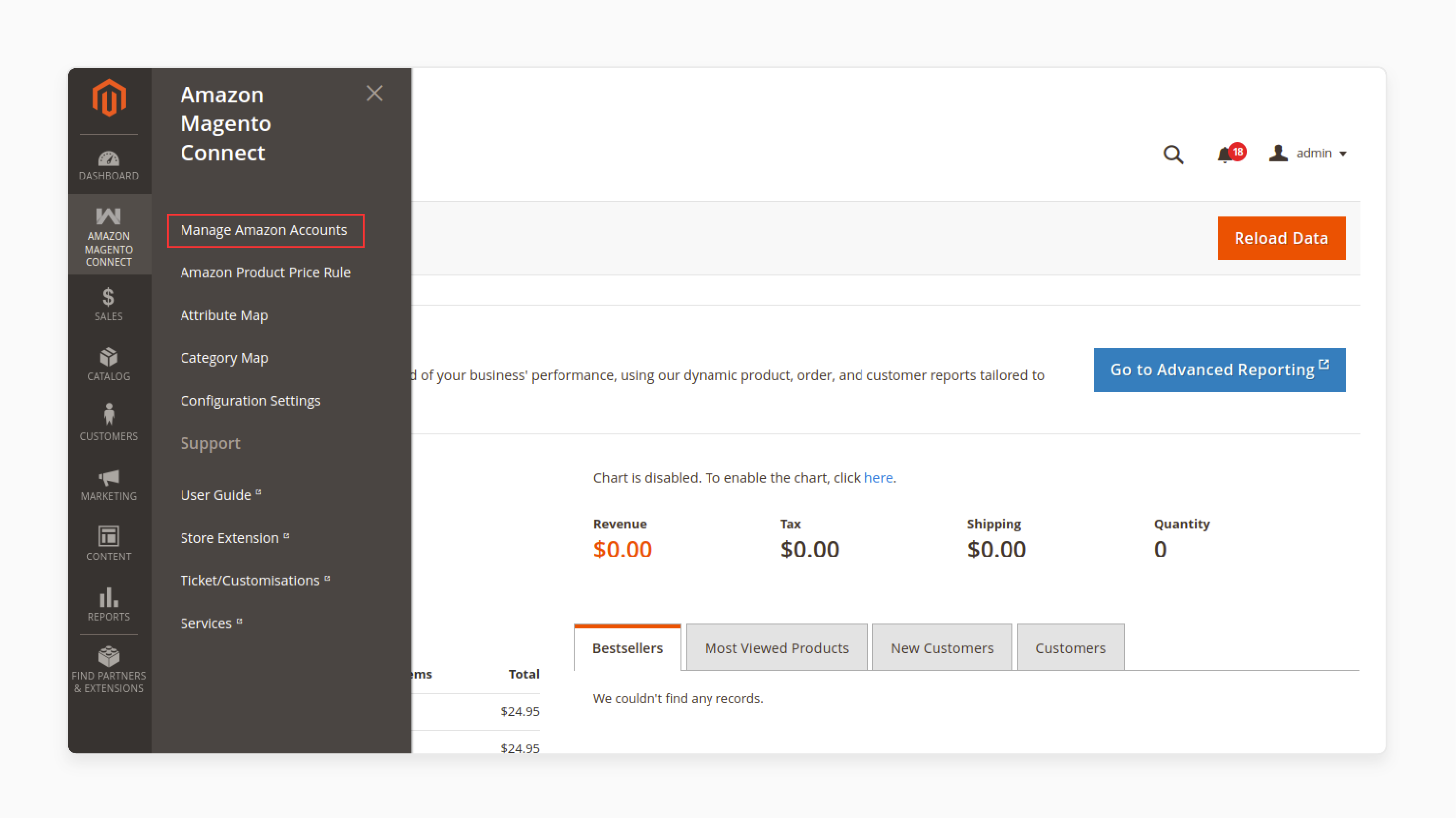The height and width of the screenshot is (818, 1456).
Task: Open the Sales sidebar menu
Action: (x=109, y=305)
